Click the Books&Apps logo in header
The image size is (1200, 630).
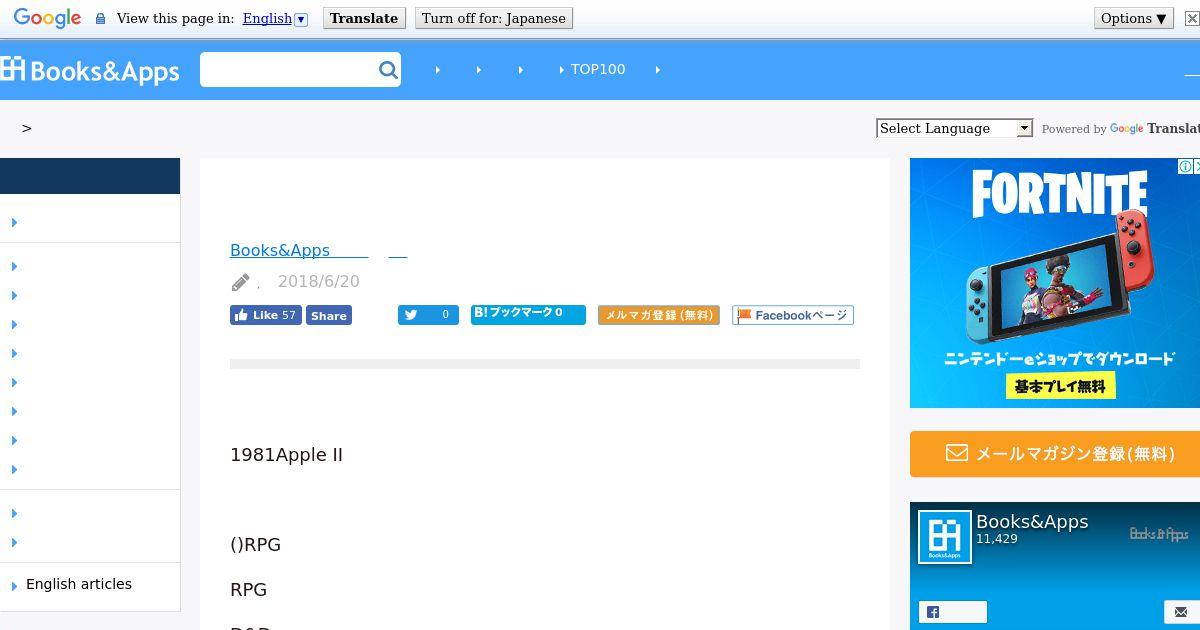click(x=90, y=70)
